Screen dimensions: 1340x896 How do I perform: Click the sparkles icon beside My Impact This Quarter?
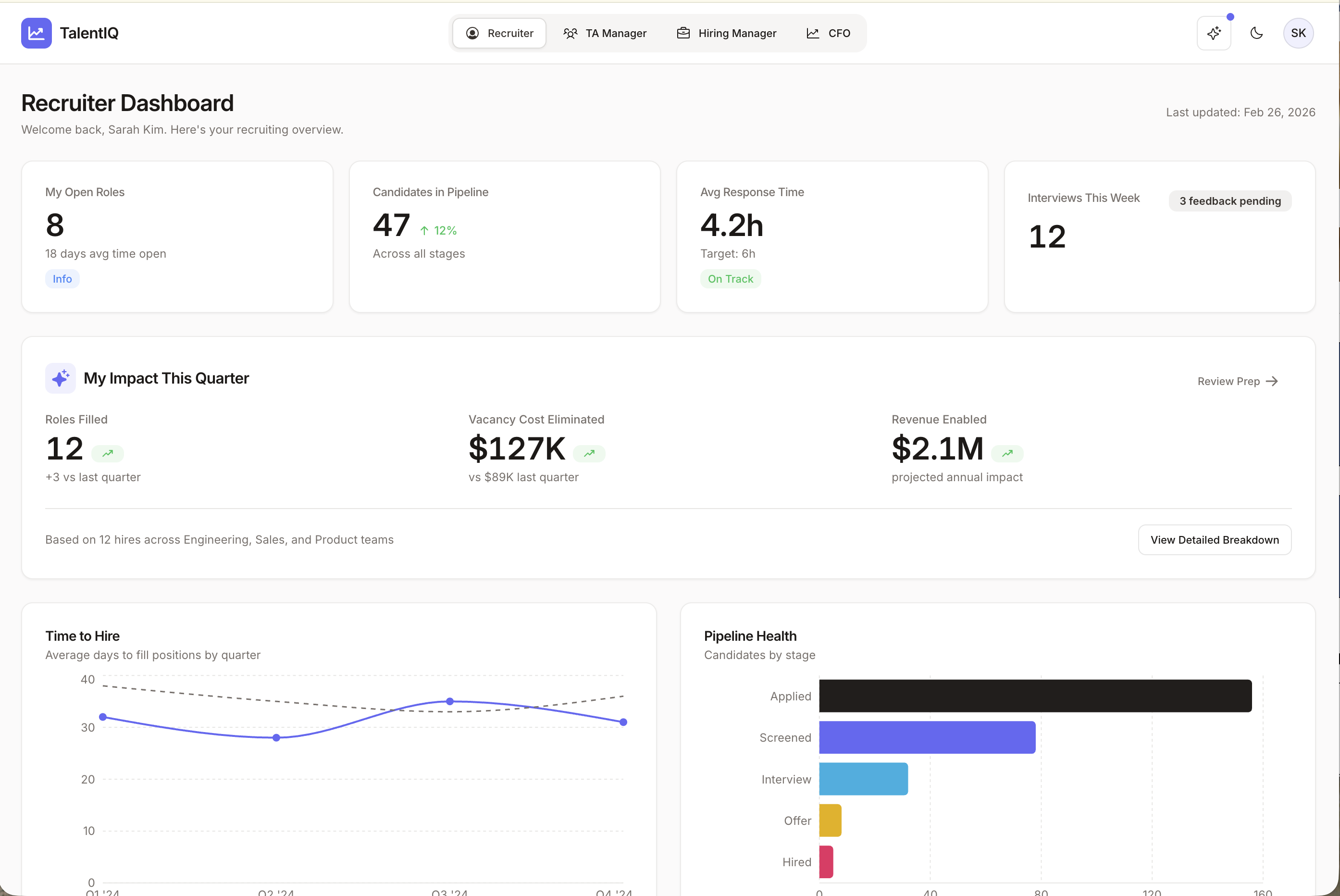pos(60,378)
